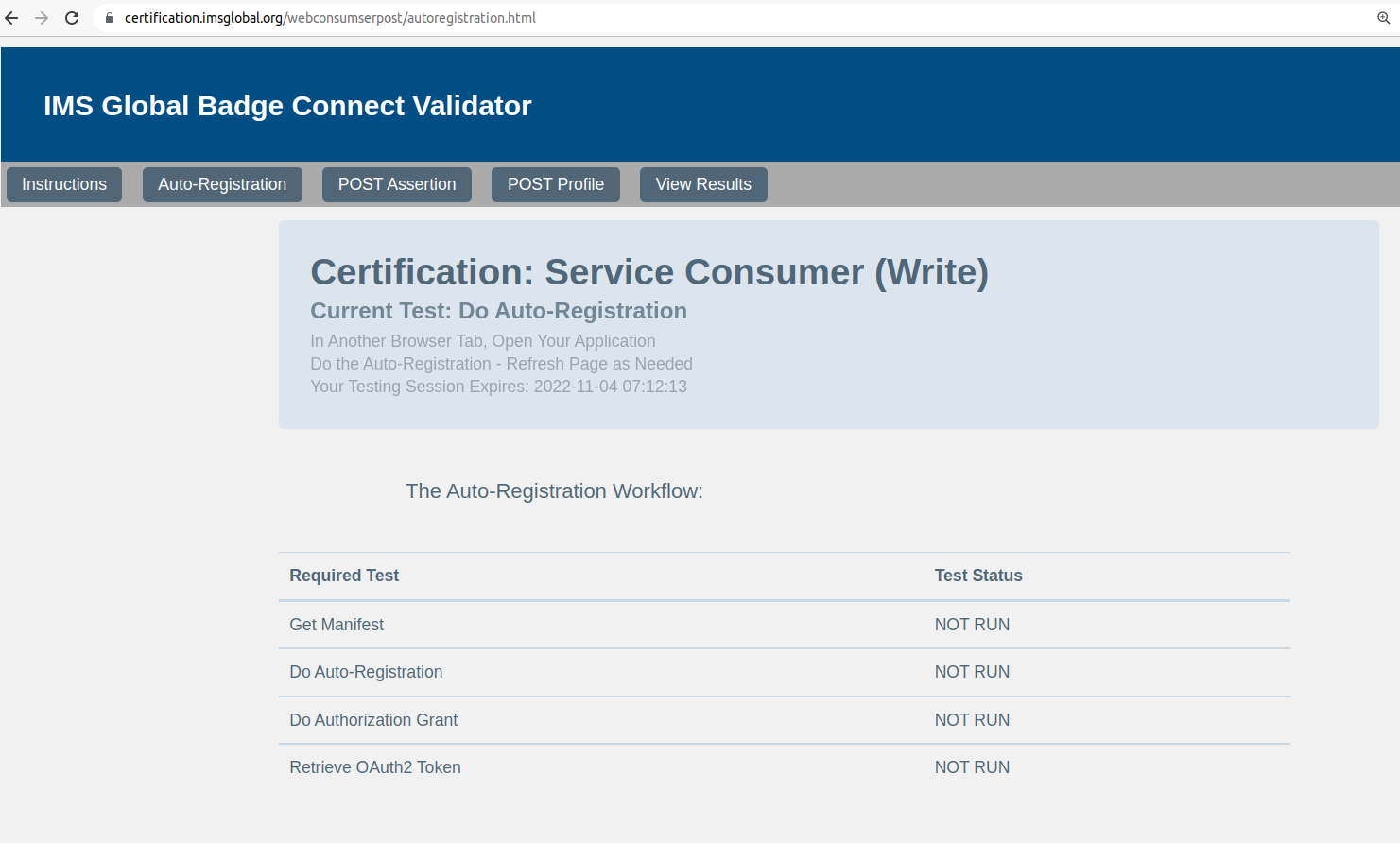Open the Instructions tab

pyautogui.click(x=64, y=184)
